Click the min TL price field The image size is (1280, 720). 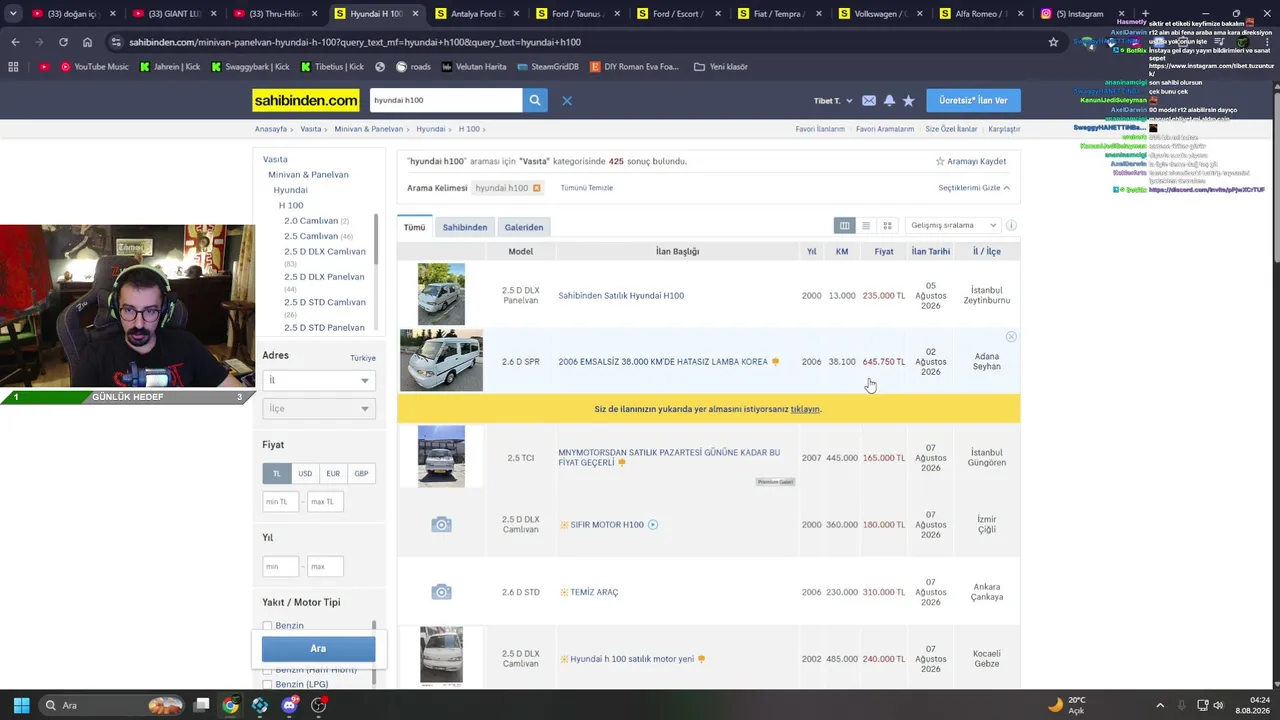pyautogui.click(x=280, y=501)
